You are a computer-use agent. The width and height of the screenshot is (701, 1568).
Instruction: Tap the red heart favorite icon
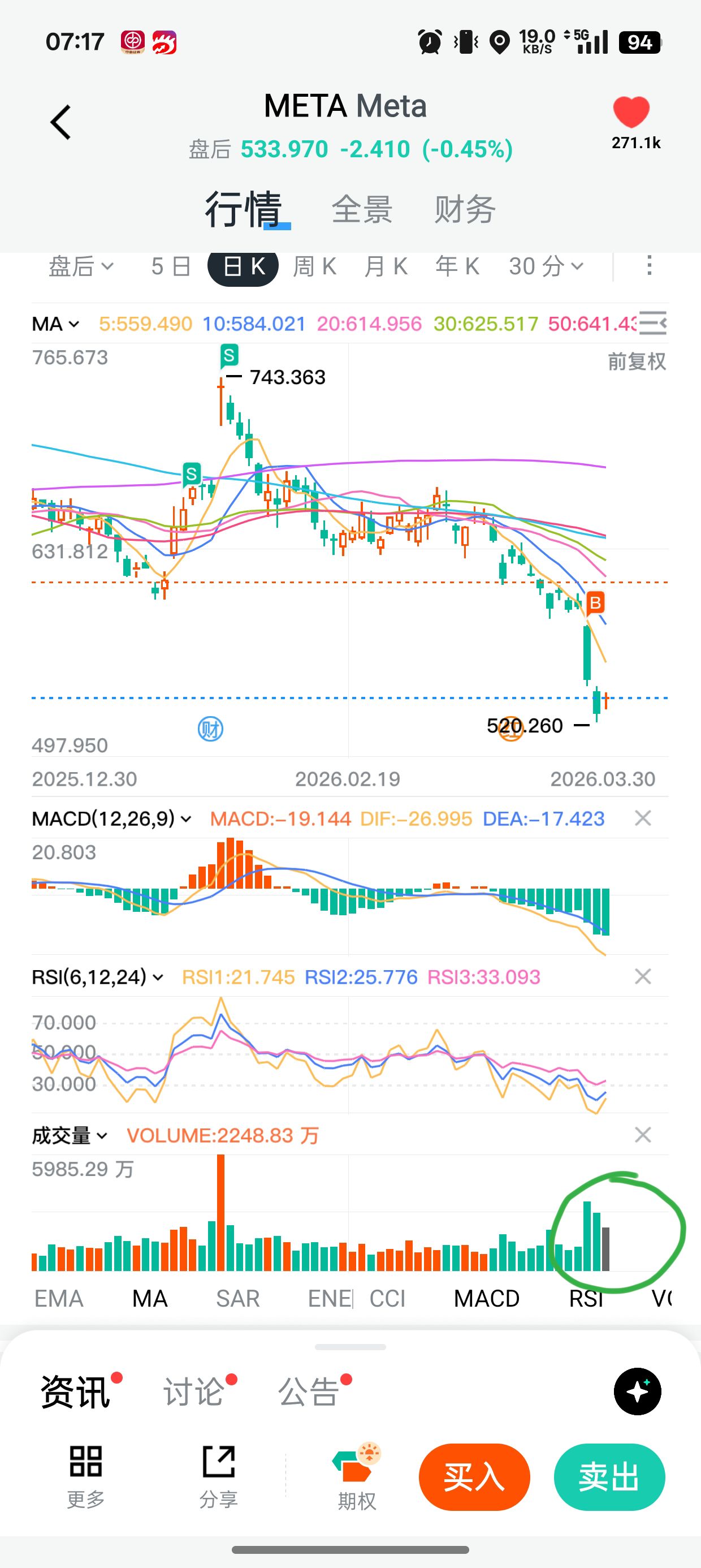pyautogui.click(x=631, y=113)
